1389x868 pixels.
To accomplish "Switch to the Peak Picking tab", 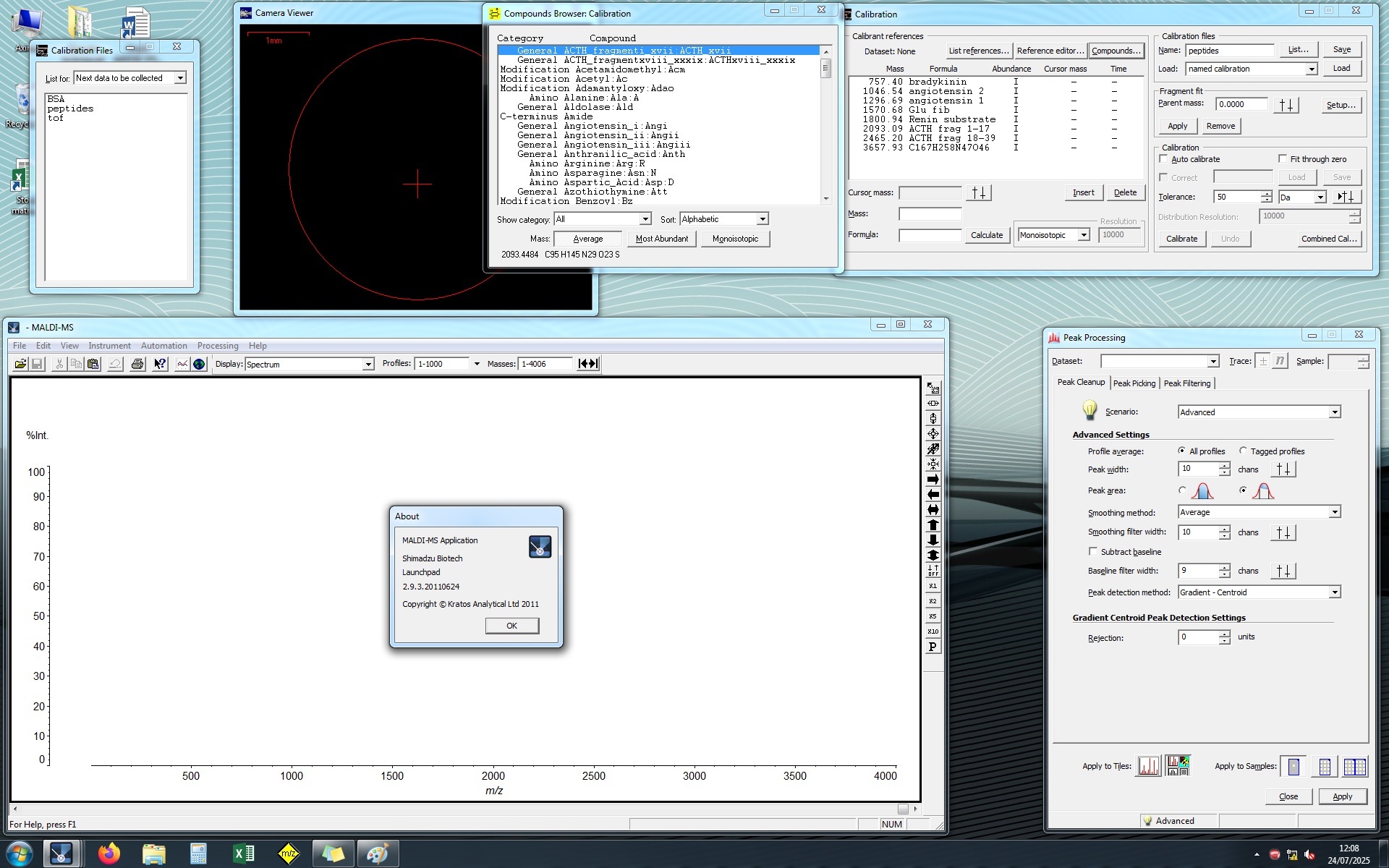I will pos(1134,383).
